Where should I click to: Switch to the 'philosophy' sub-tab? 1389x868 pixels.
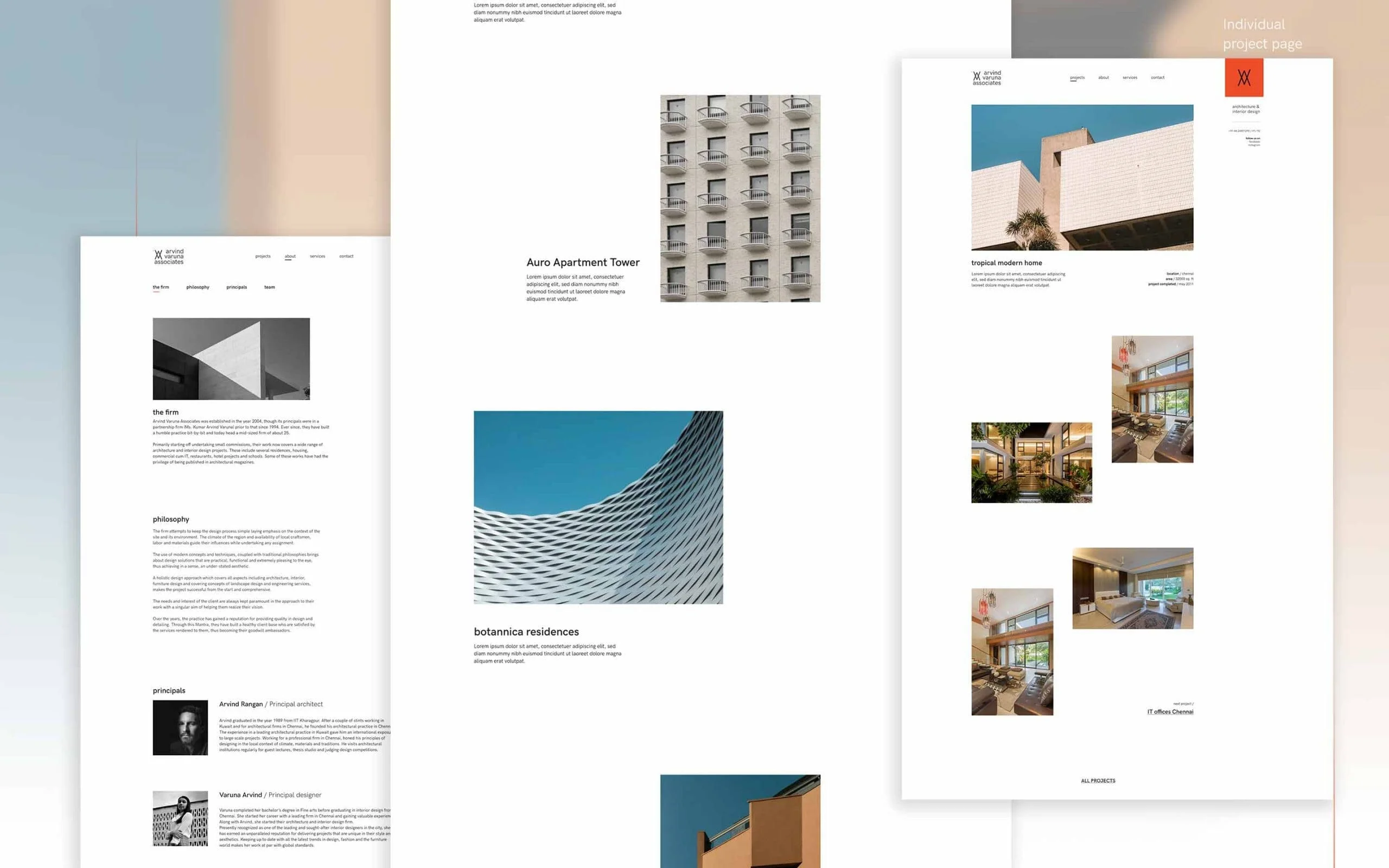pyautogui.click(x=197, y=287)
